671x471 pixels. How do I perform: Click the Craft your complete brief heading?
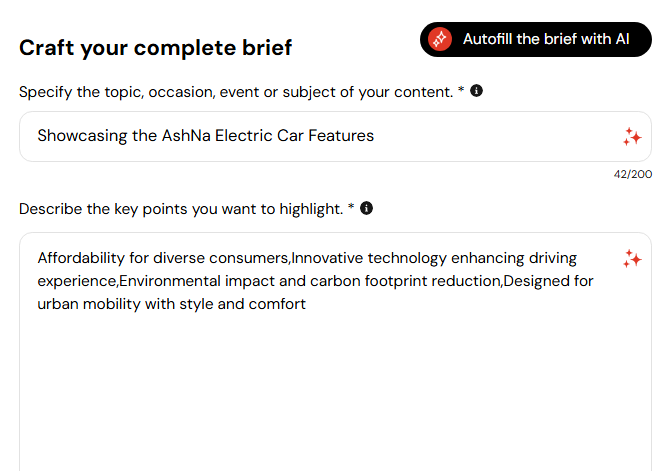click(155, 47)
